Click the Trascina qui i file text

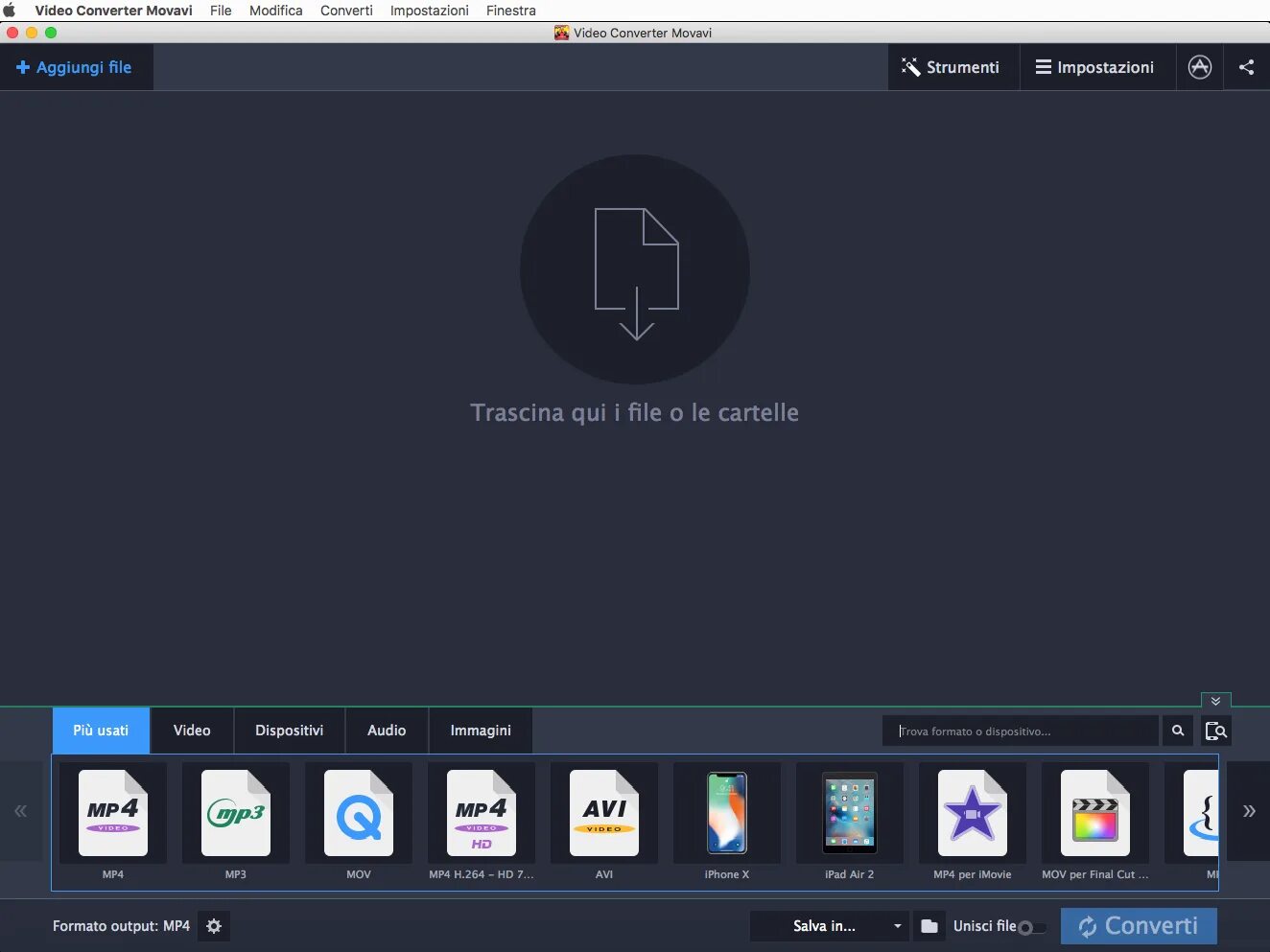click(x=634, y=412)
